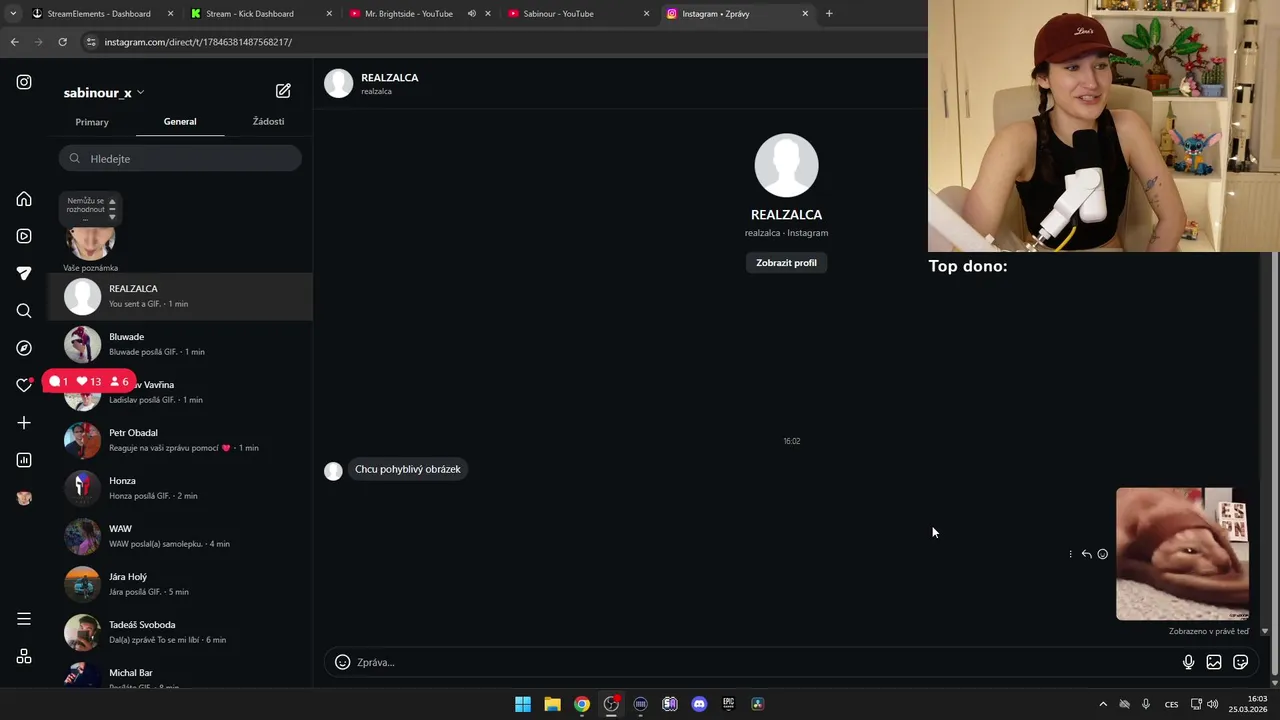Open File Explorer from the taskbar
Image resolution: width=1280 pixels, height=720 pixels.
(x=552, y=704)
